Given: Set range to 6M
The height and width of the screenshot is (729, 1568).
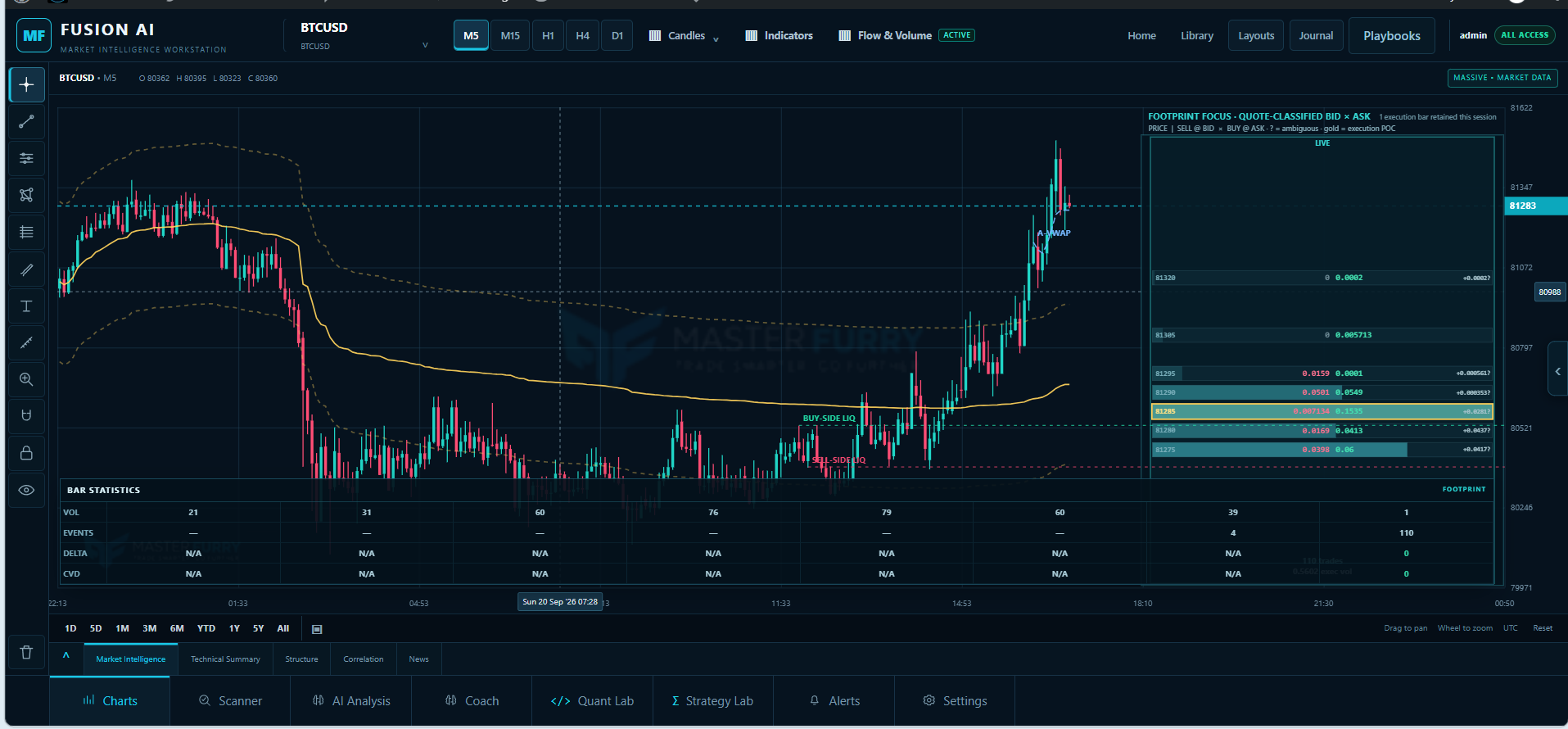Looking at the screenshot, I should (x=177, y=628).
